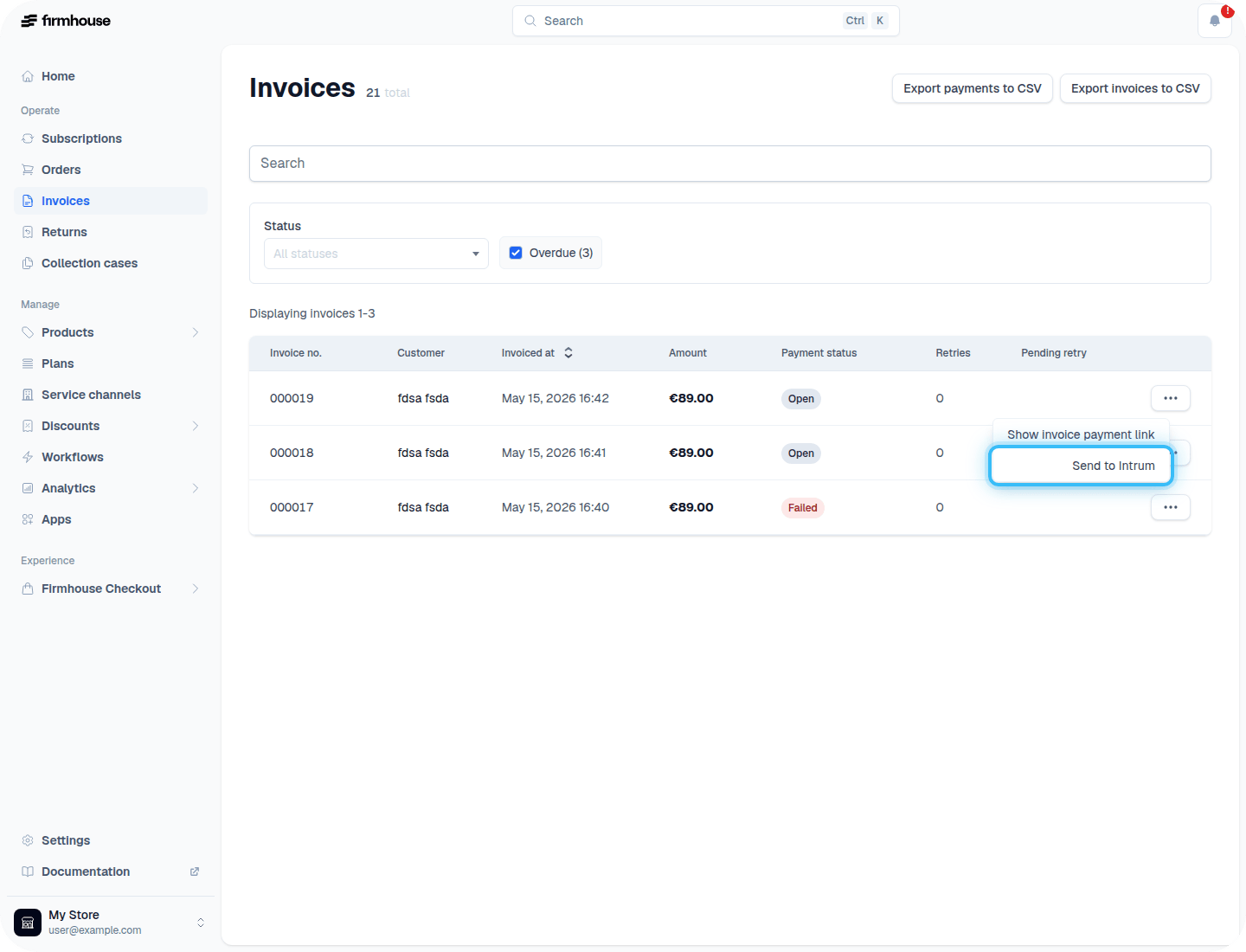
Task: Expand the Products submenu chevron
Action: (x=196, y=332)
